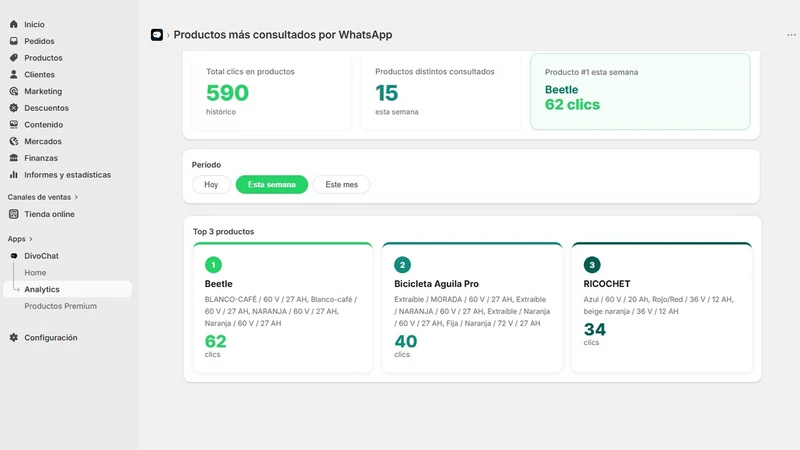Click the Mercados globe icon
Viewport: 800px width, 450px height.
pyautogui.click(x=14, y=141)
